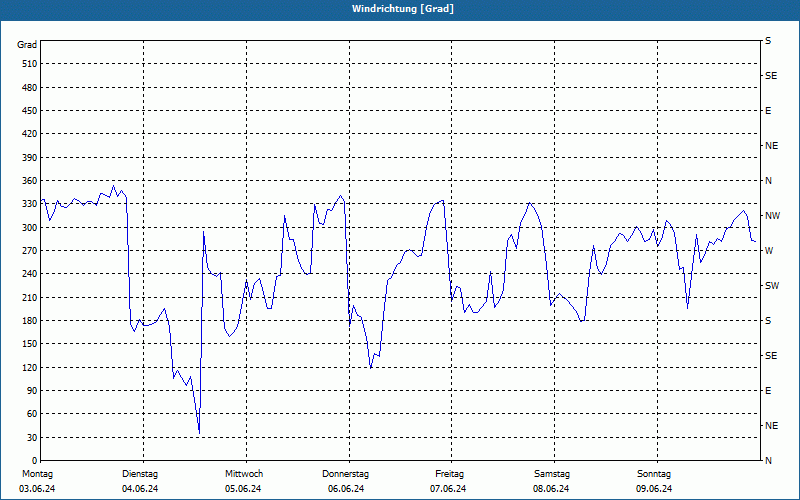Click the Dienstag day label
The height and width of the screenshot is (500, 800).
pos(140,474)
